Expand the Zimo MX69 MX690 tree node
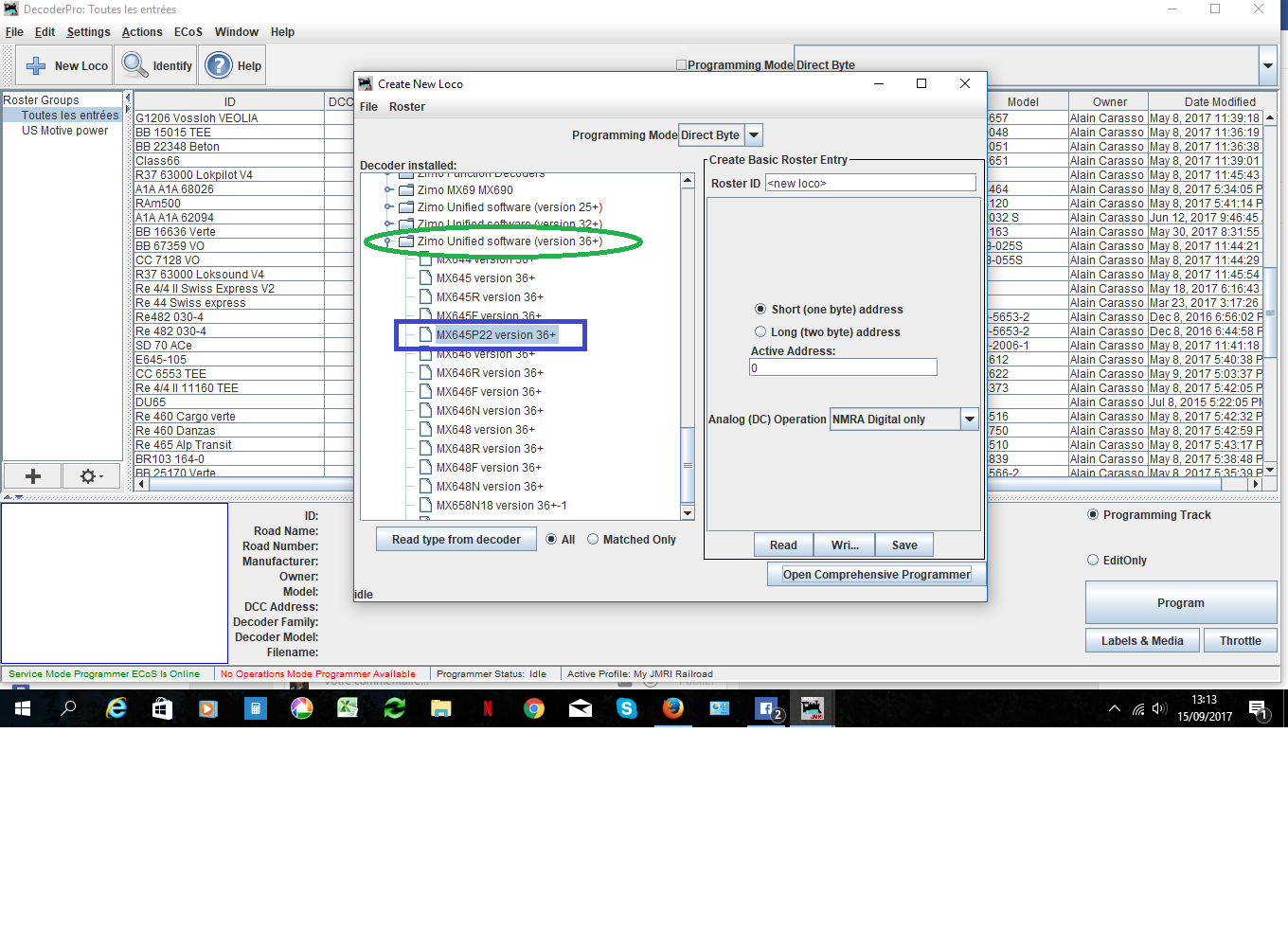 pos(387,190)
